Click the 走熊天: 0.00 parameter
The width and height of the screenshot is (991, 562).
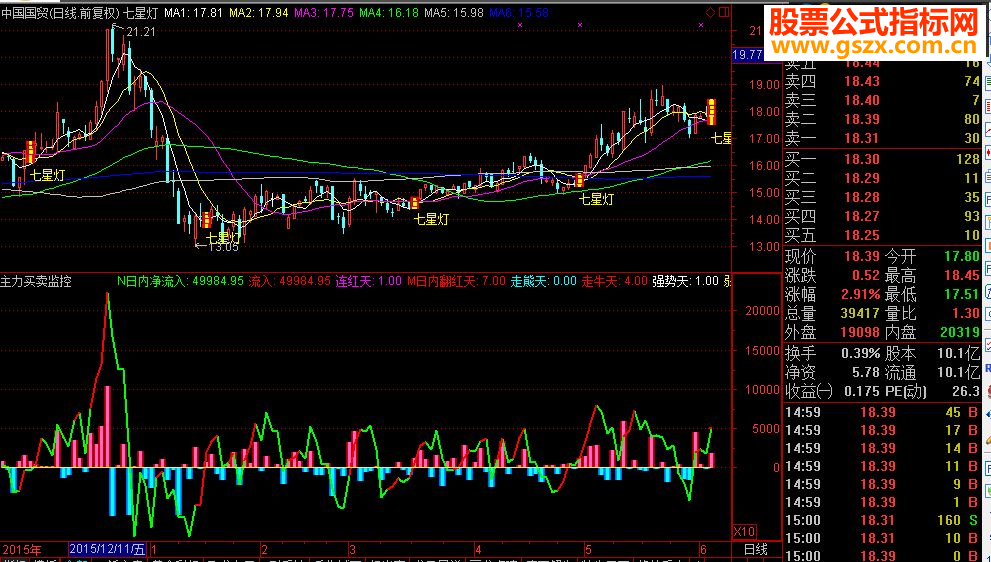[544, 281]
